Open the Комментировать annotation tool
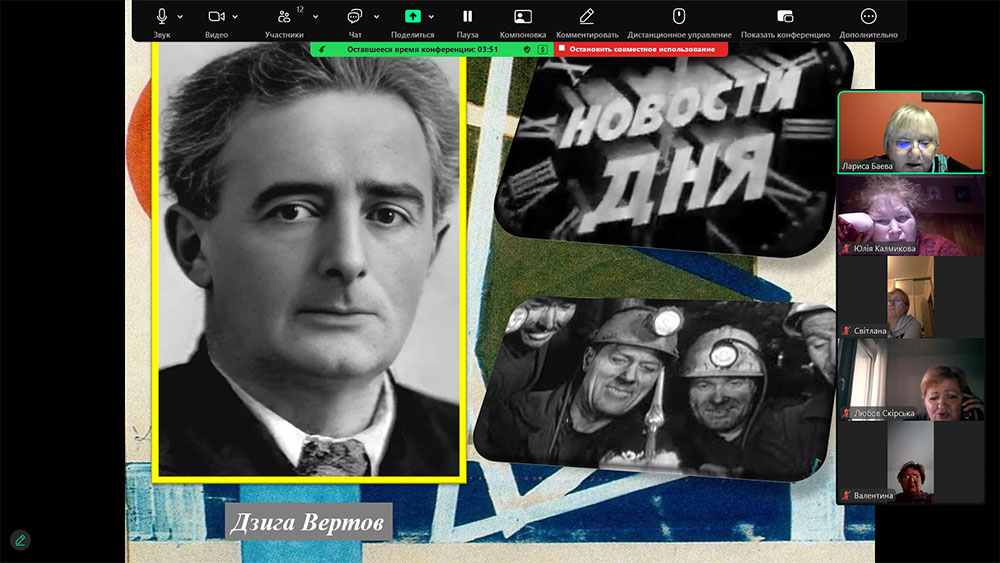 [x=587, y=17]
